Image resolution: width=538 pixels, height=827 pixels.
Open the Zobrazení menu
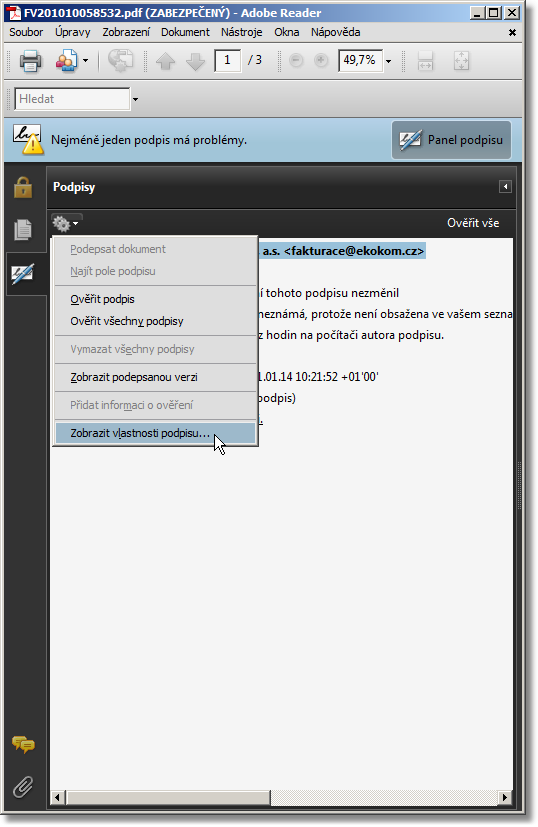[126, 32]
